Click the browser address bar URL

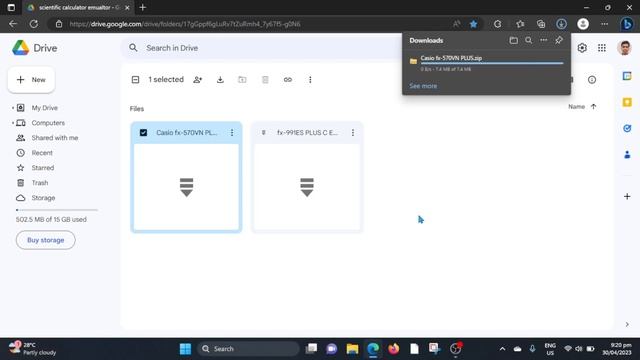185,24
